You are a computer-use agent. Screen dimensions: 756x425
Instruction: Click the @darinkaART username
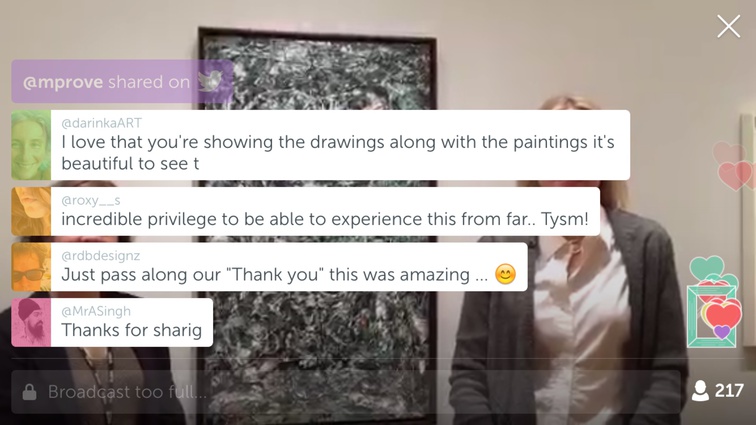[x=101, y=123]
